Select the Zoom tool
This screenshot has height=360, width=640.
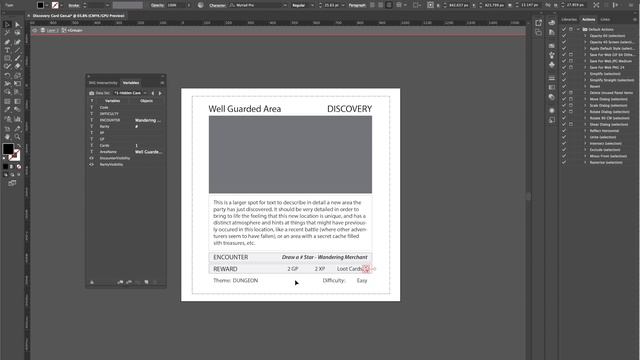tap(18, 137)
